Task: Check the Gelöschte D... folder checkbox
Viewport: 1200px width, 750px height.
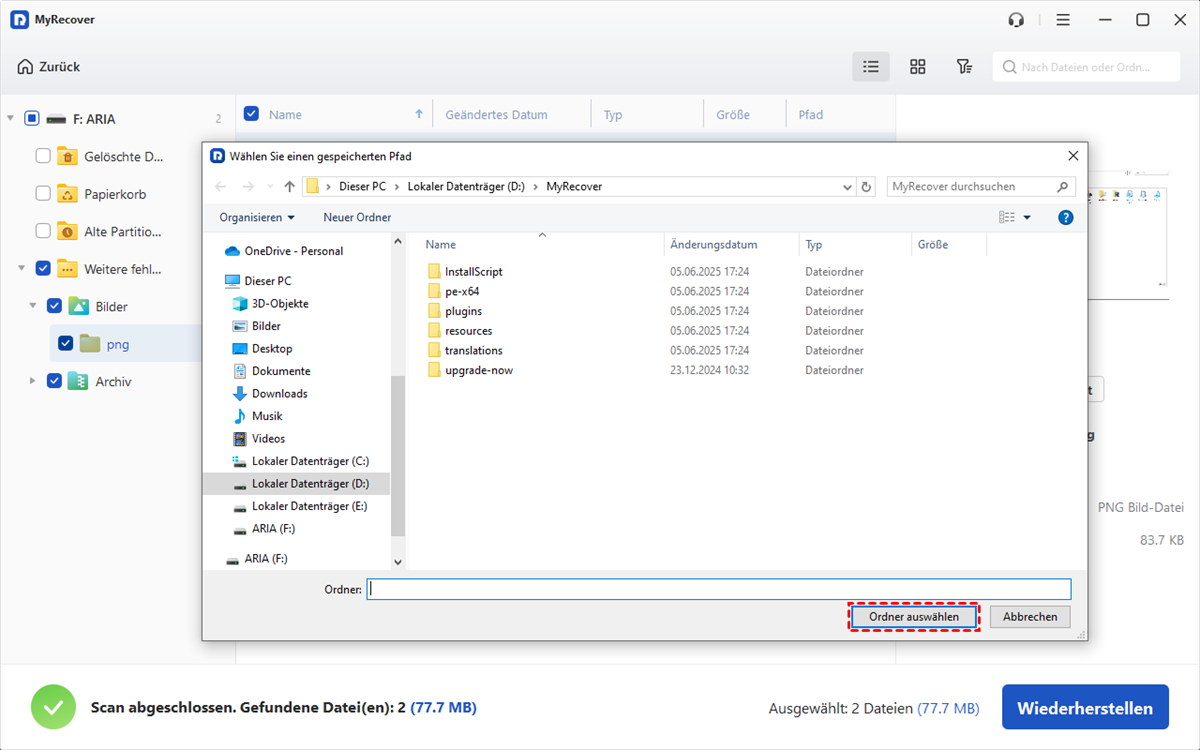Action: (x=43, y=156)
